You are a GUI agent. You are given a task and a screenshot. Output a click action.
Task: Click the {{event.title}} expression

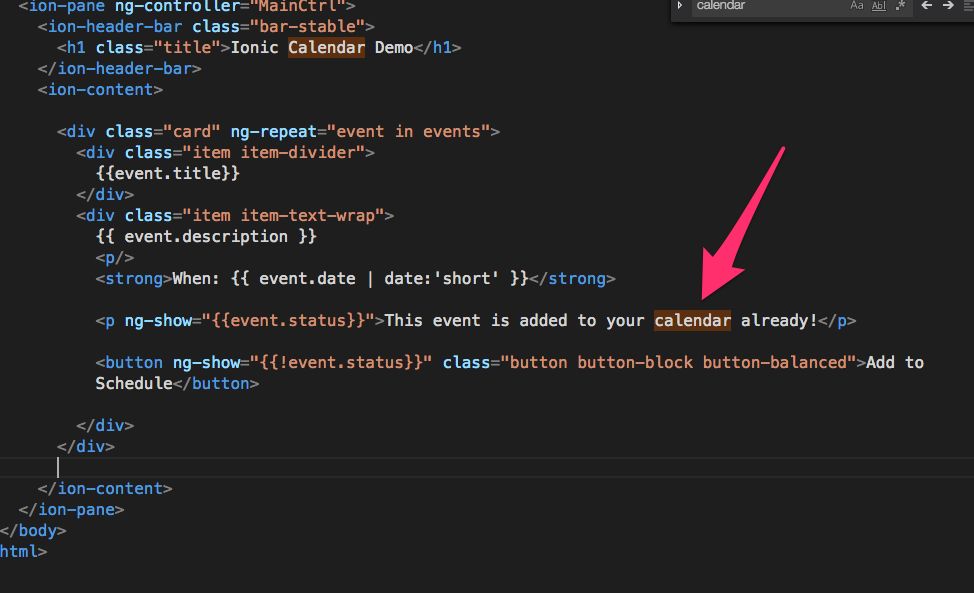coord(167,173)
